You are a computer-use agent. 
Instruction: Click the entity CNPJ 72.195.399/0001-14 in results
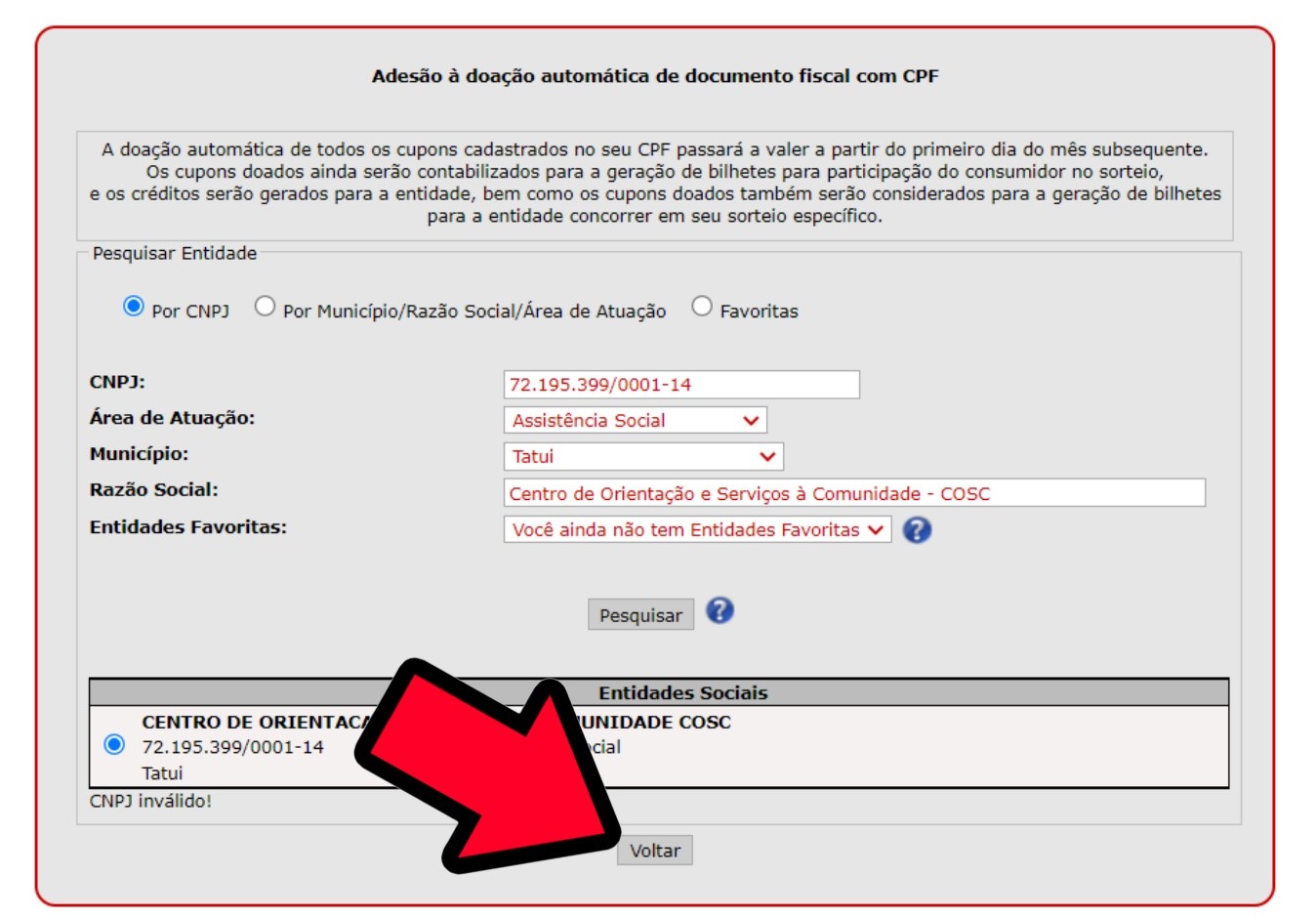coord(232,747)
